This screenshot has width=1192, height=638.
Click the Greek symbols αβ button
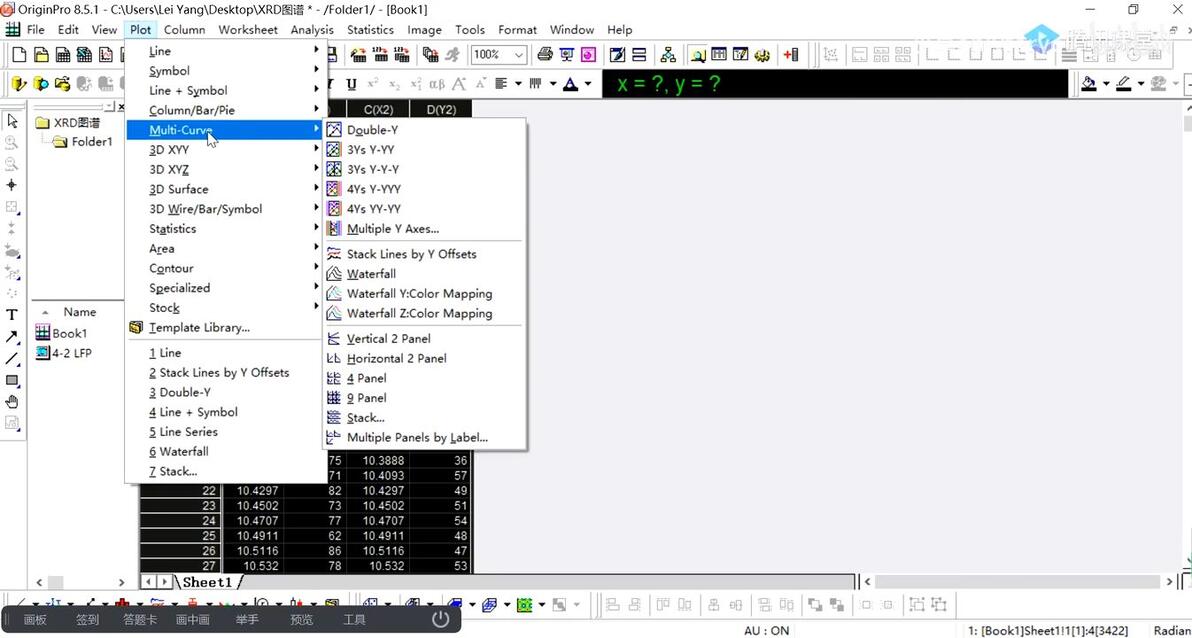(x=437, y=84)
